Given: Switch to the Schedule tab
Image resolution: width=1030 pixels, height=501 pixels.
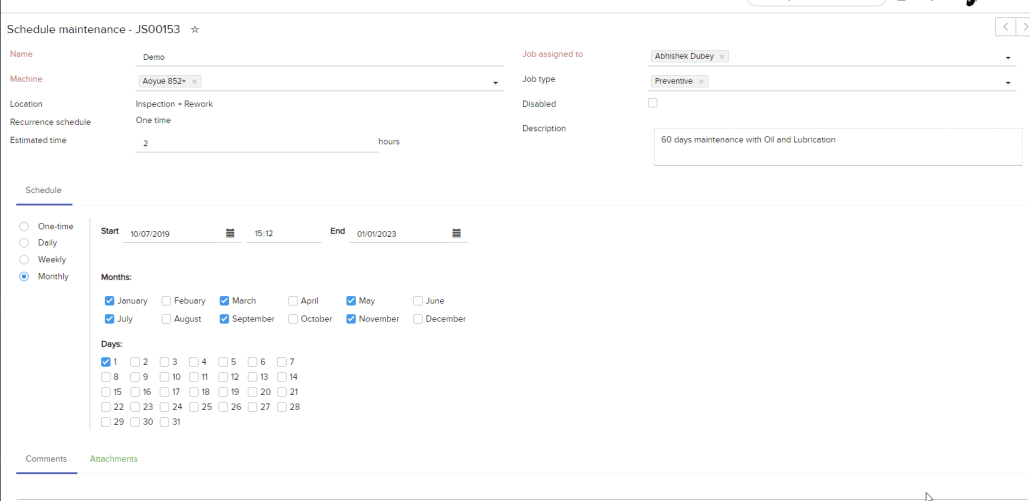Looking at the screenshot, I should [43, 190].
